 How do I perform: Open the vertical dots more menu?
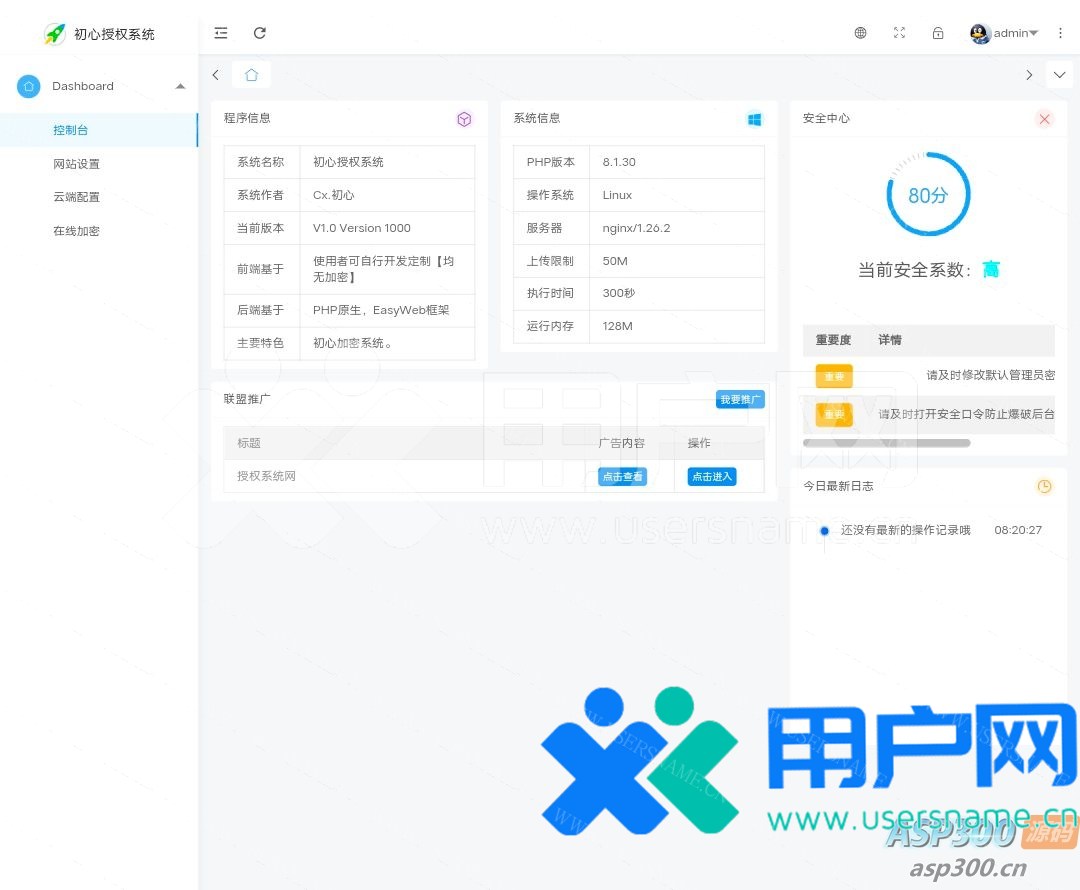[1060, 33]
